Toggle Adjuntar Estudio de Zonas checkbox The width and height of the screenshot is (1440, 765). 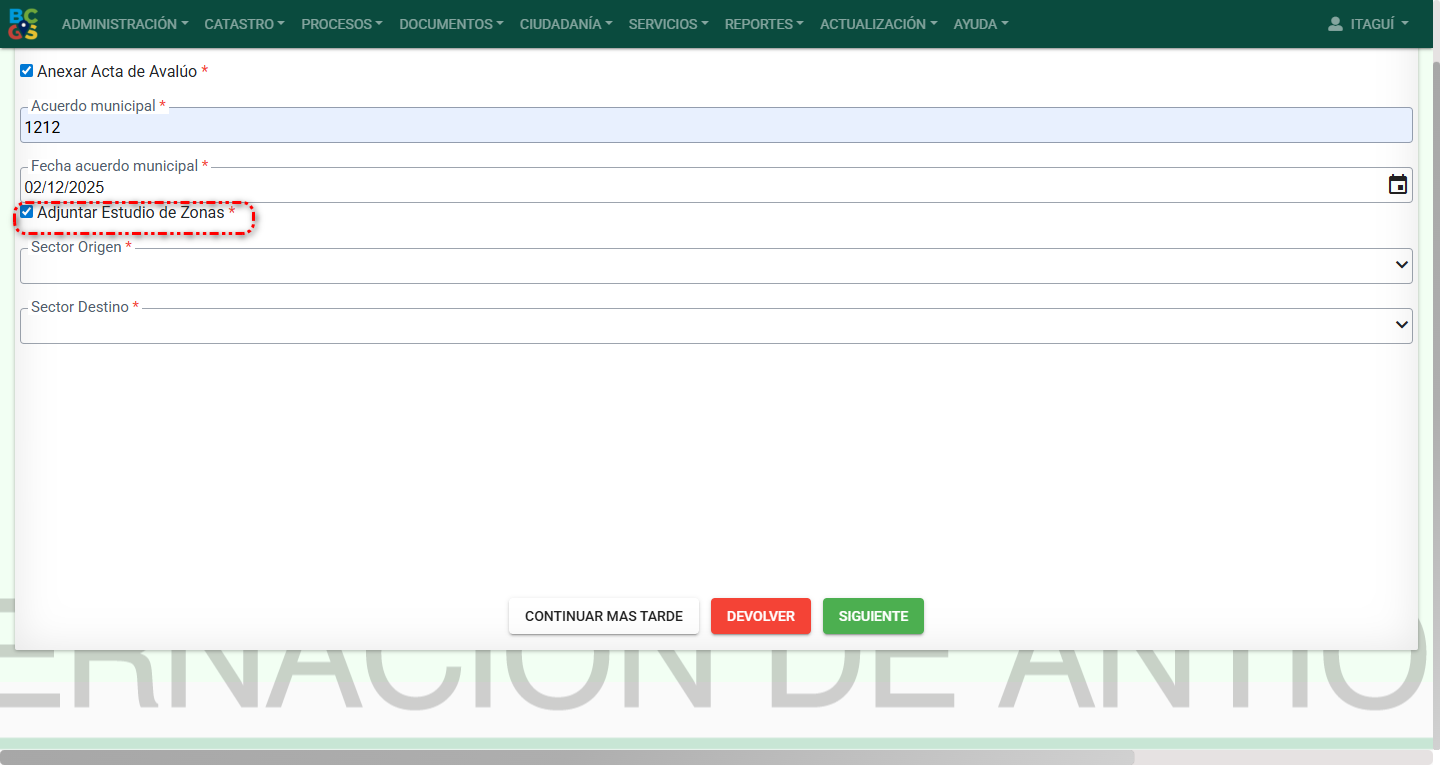click(x=27, y=212)
